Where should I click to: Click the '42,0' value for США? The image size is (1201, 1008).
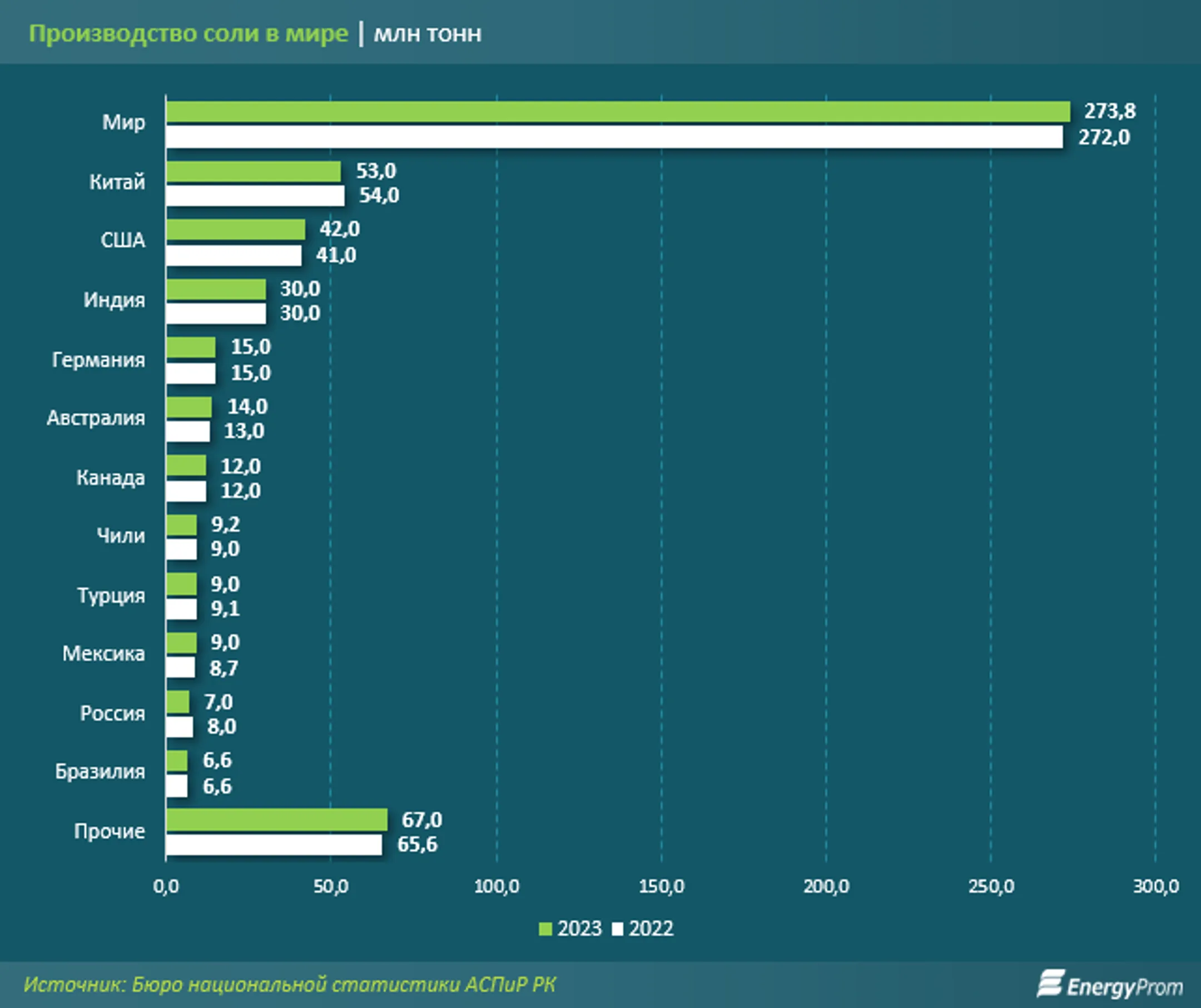click(340, 229)
